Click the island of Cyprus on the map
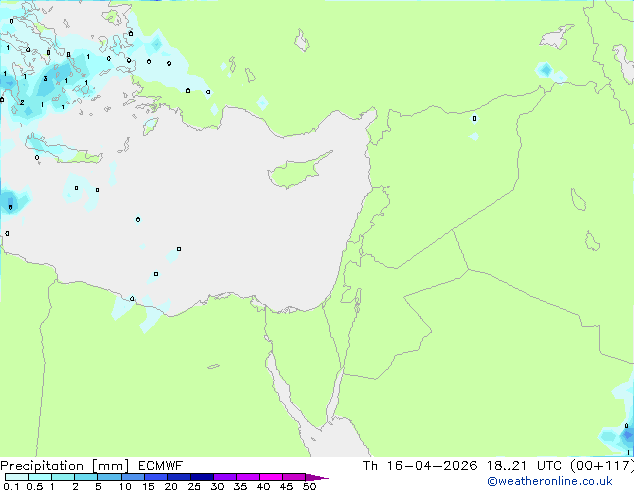Image resolution: width=634 pixels, height=490 pixels. (298, 170)
